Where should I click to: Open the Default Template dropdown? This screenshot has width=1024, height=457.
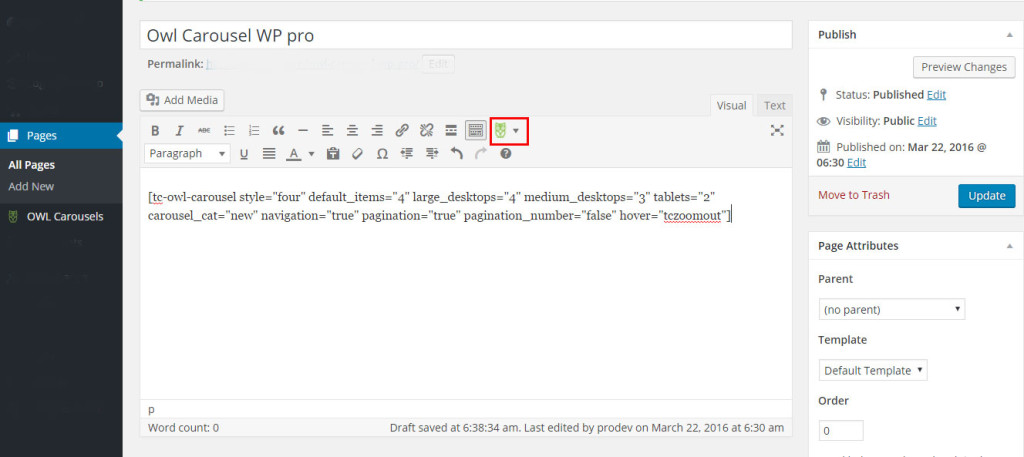(x=873, y=370)
